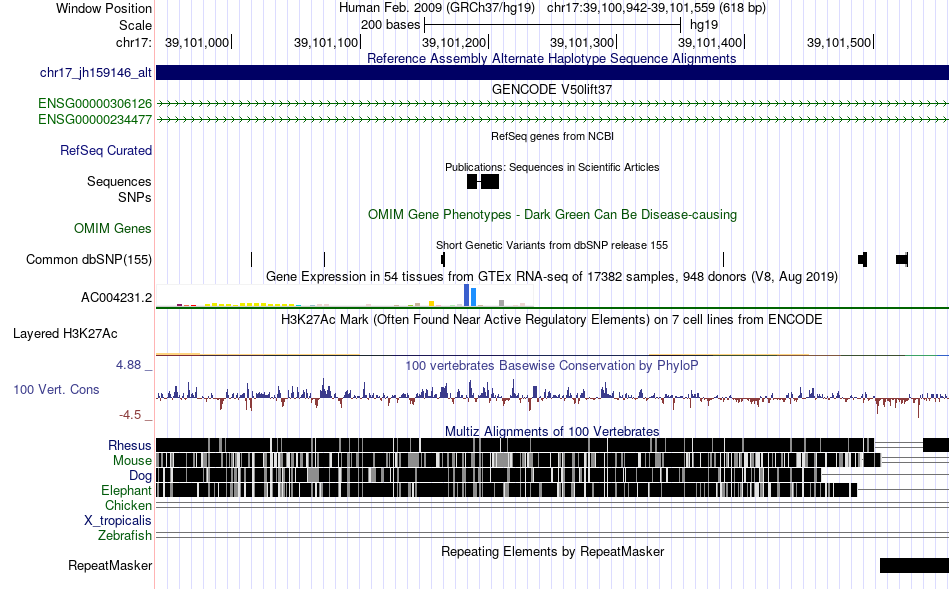The height and width of the screenshot is (589, 950).
Task: Click position label 39,101,500 on ruler
Action: 839,42
